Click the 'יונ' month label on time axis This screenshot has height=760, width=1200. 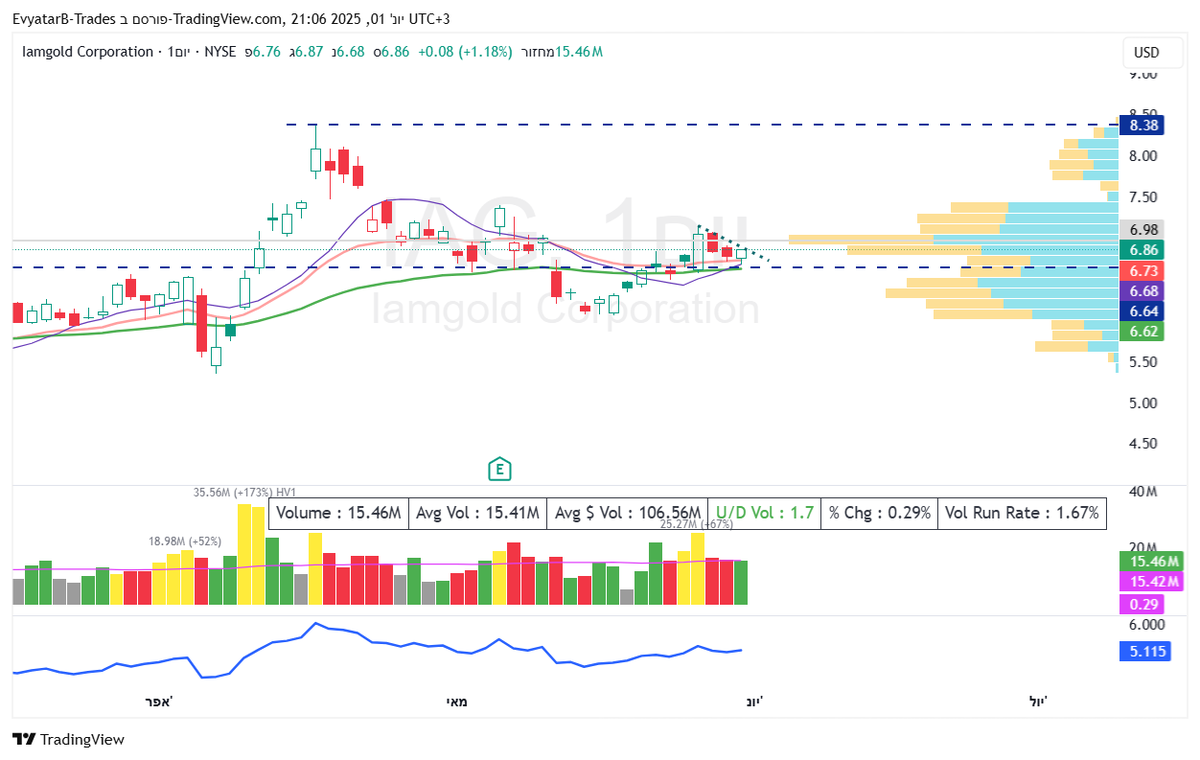click(755, 702)
